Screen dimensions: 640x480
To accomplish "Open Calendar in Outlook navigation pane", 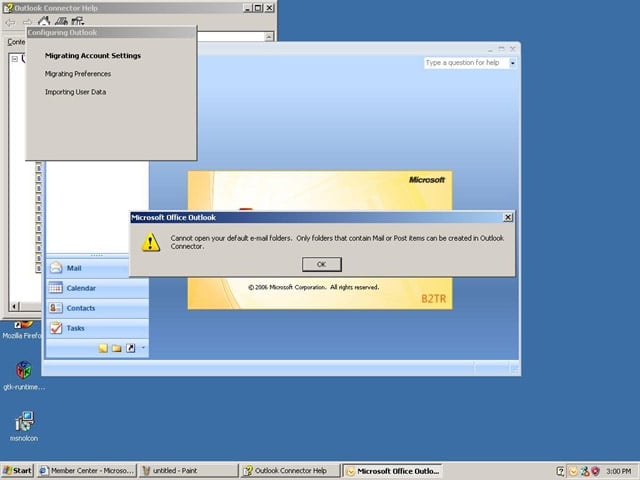I will pos(97,288).
